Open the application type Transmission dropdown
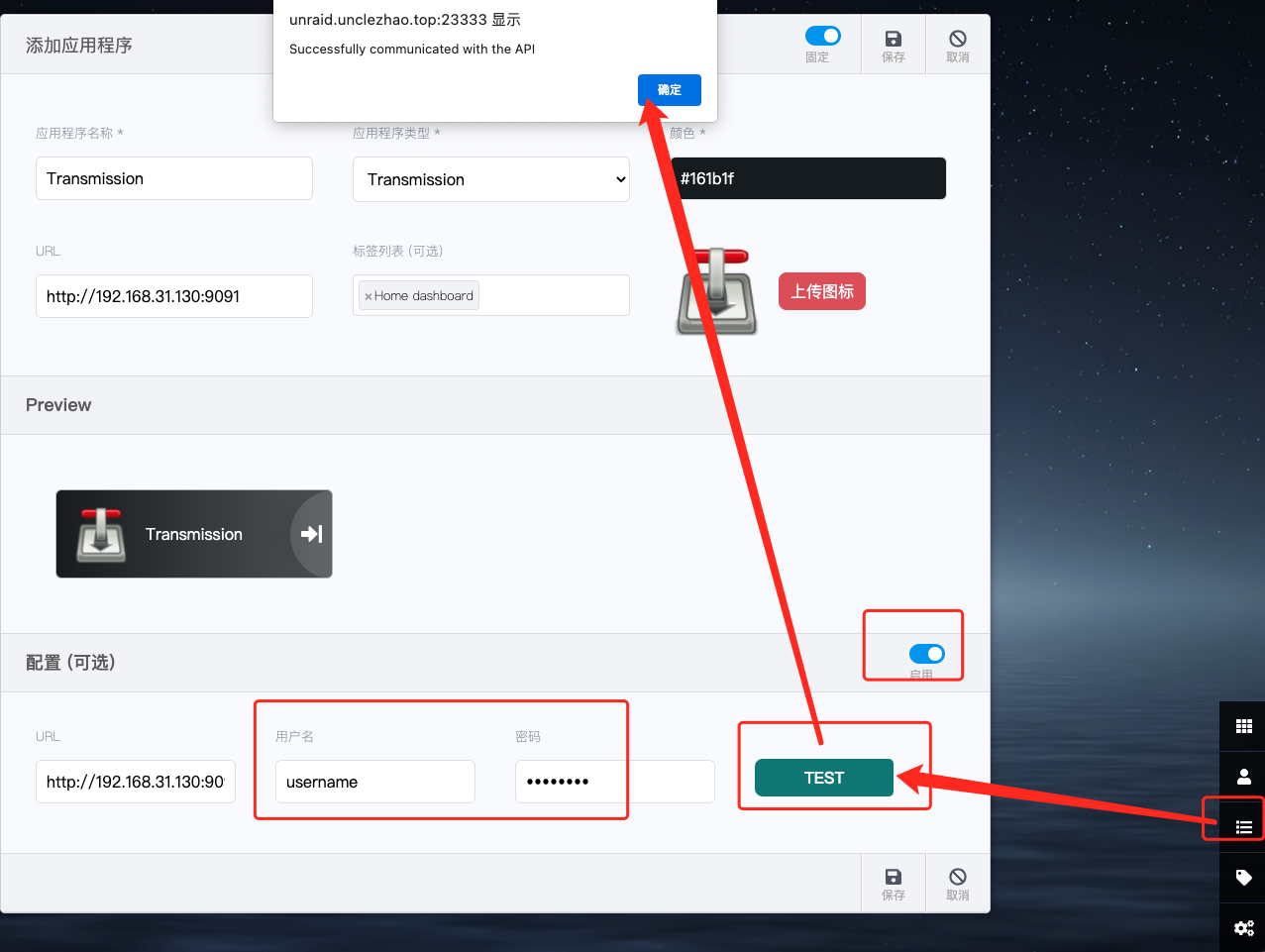Viewport: 1265px width, 952px height. click(491, 179)
